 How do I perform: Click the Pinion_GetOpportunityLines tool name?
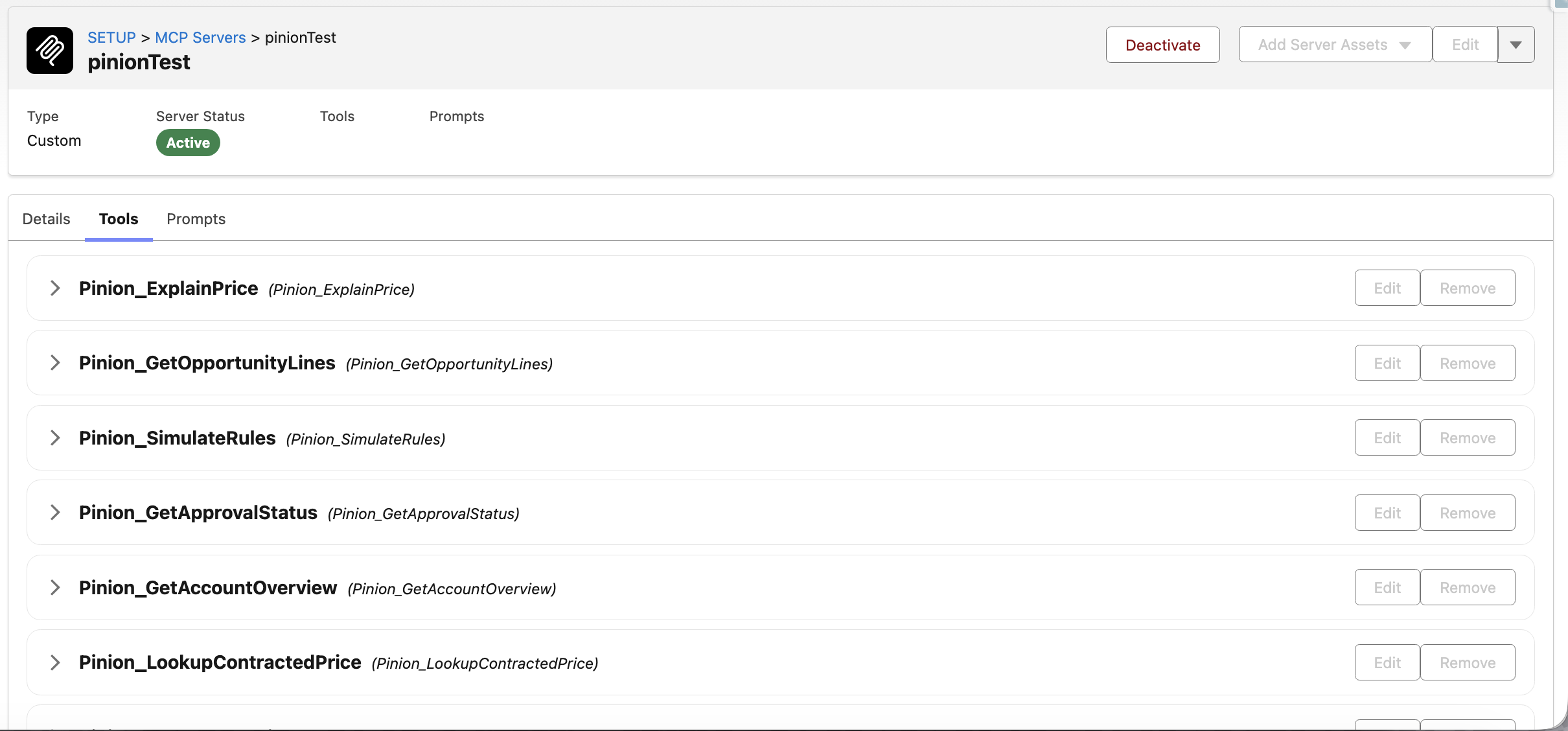point(207,363)
